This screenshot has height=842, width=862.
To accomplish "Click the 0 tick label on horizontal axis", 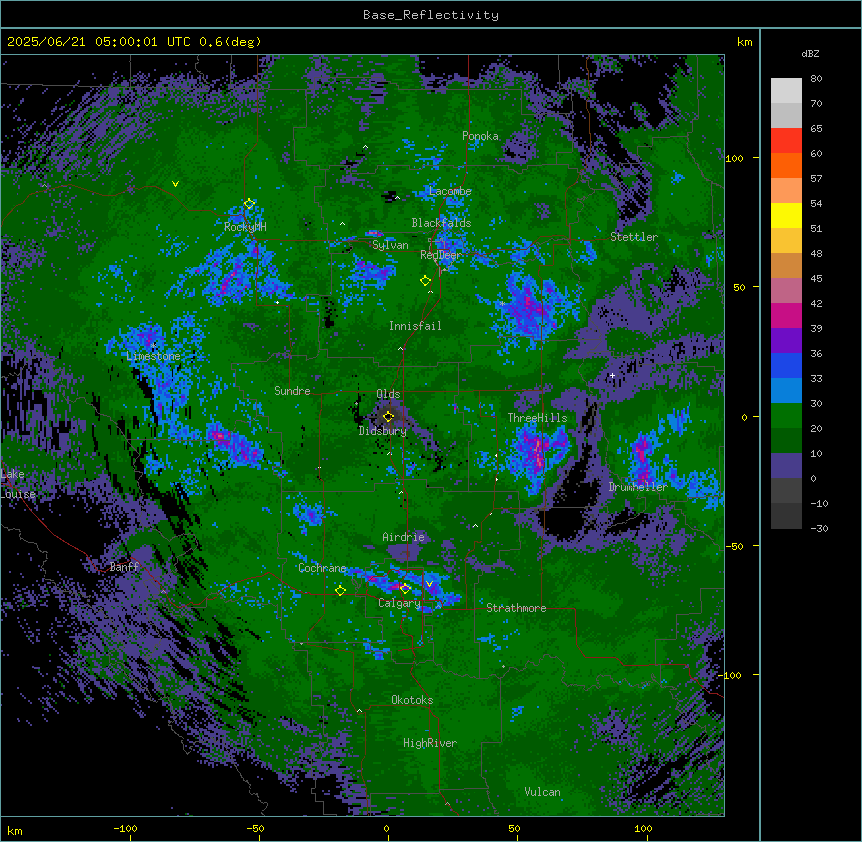I will click(386, 829).
